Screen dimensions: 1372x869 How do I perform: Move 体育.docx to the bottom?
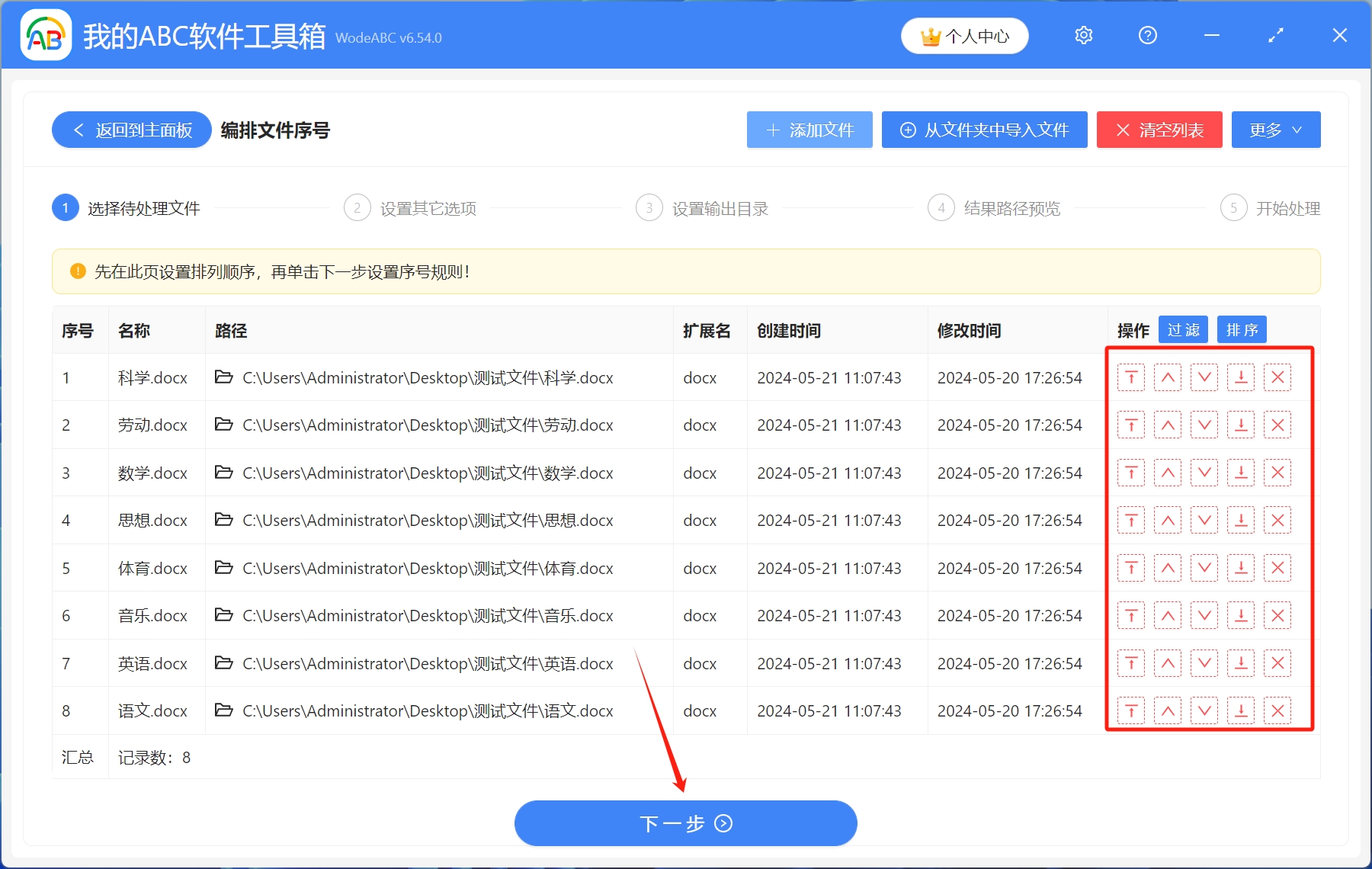pyautogui.click(x=1241, y=568)
